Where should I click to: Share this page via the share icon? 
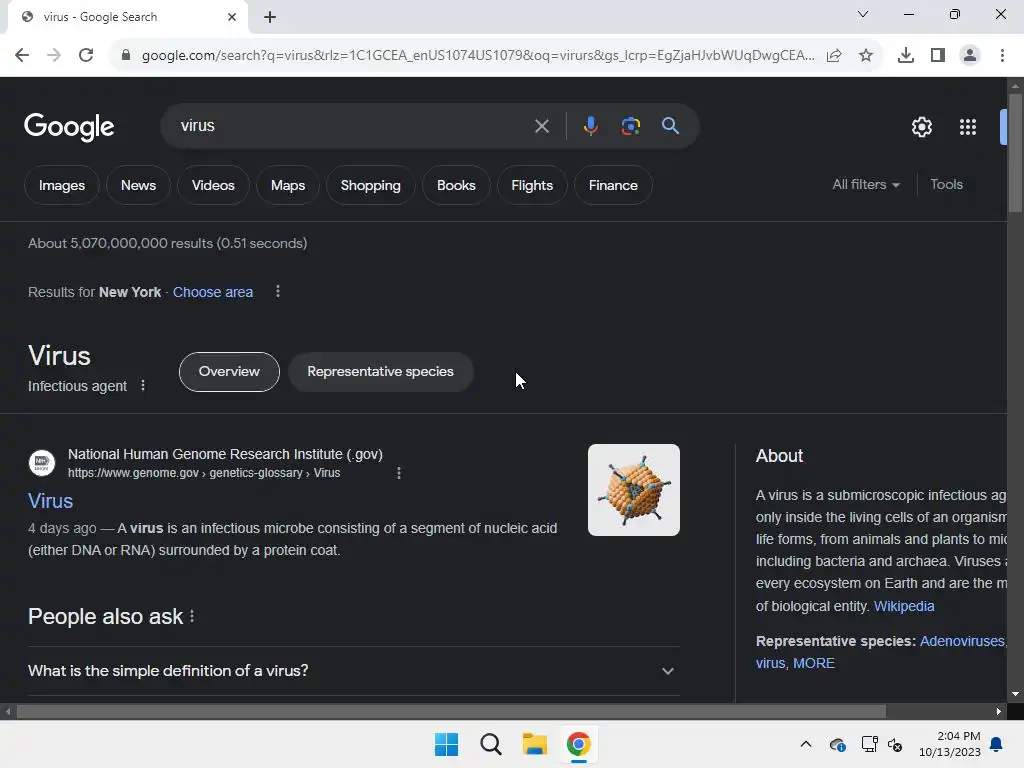click(834, 56)
